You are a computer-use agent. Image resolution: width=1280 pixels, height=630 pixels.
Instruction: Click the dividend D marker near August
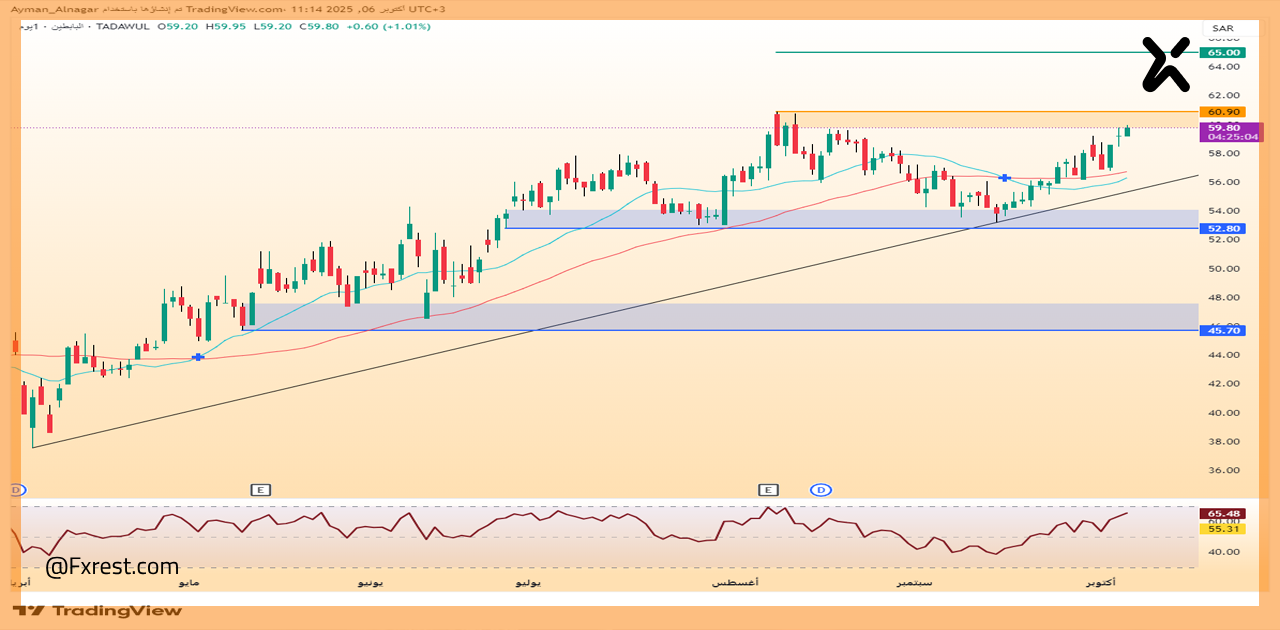click(821, 490)
